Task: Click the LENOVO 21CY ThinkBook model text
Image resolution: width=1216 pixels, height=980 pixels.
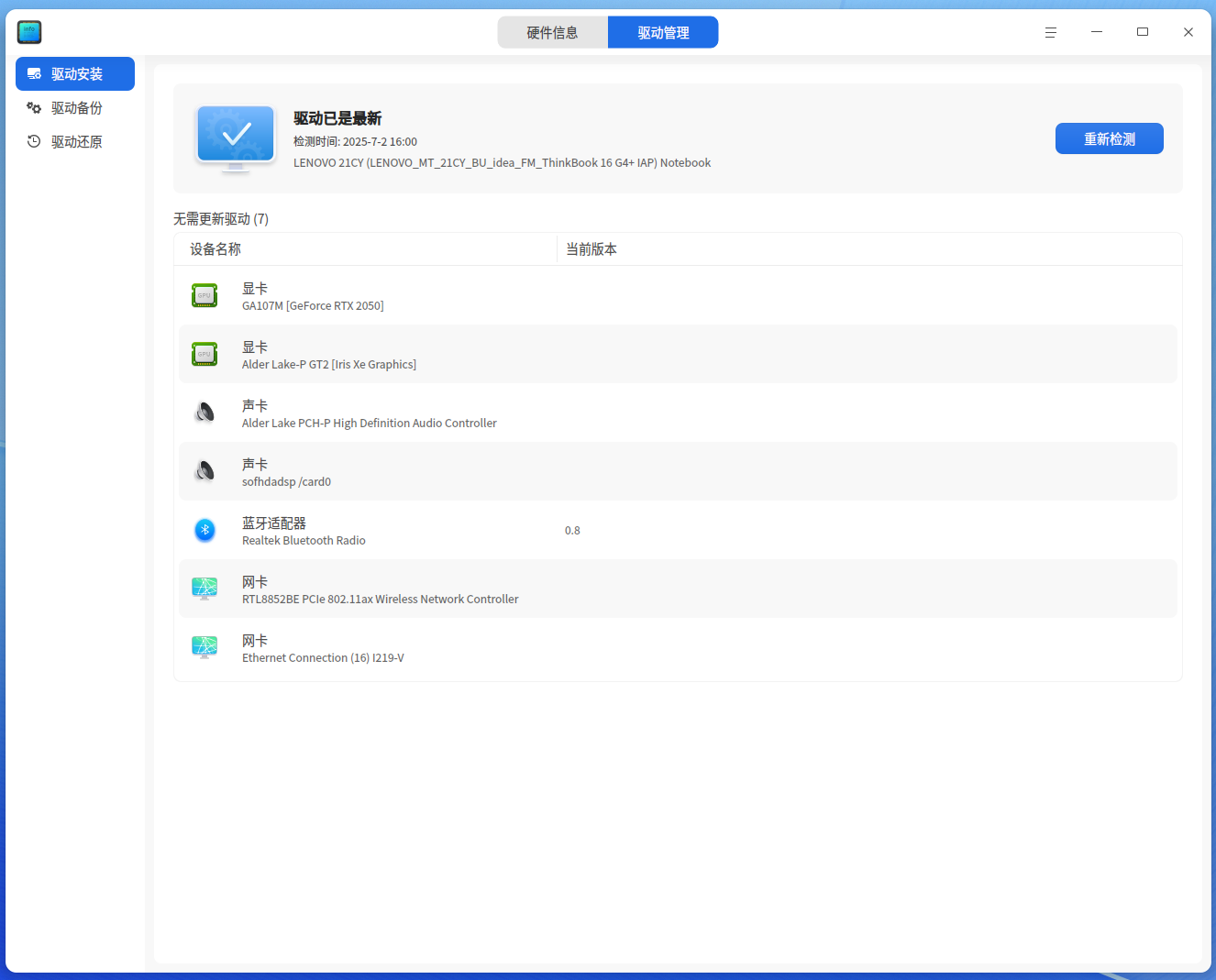Action: point(502,163)
